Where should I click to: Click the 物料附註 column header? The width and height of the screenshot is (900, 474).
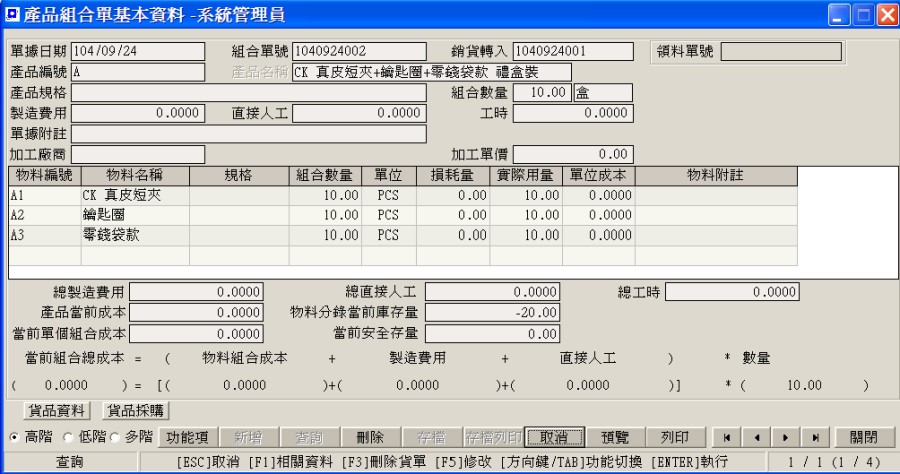[x=716, y=176]
